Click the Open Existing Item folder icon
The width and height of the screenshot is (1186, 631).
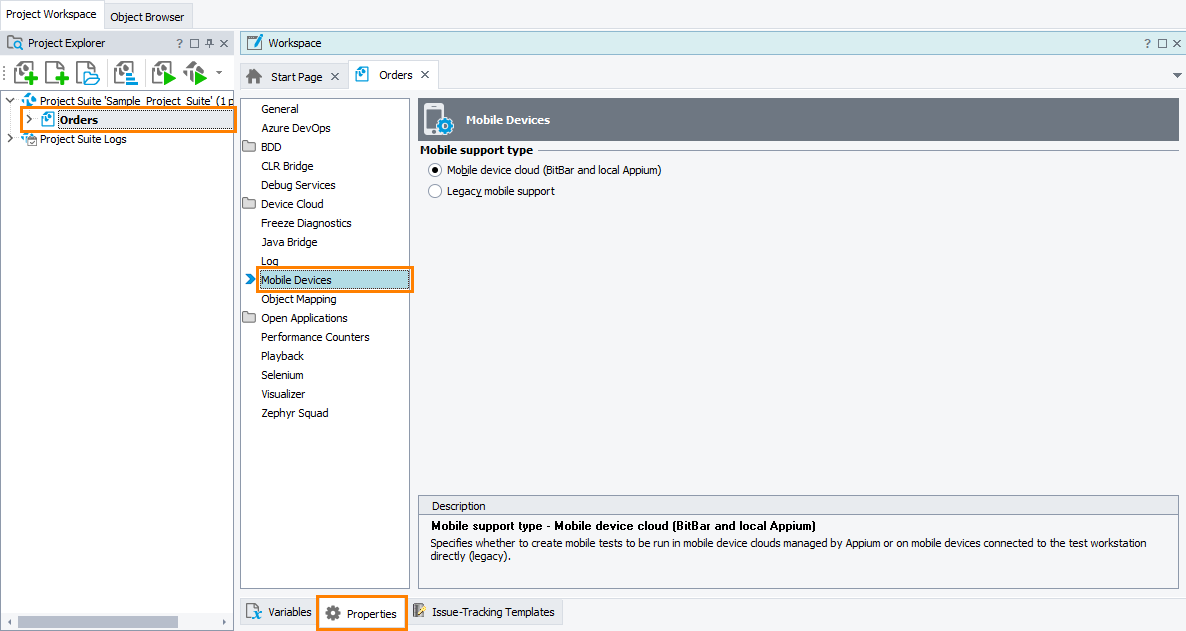coord(89,73)
